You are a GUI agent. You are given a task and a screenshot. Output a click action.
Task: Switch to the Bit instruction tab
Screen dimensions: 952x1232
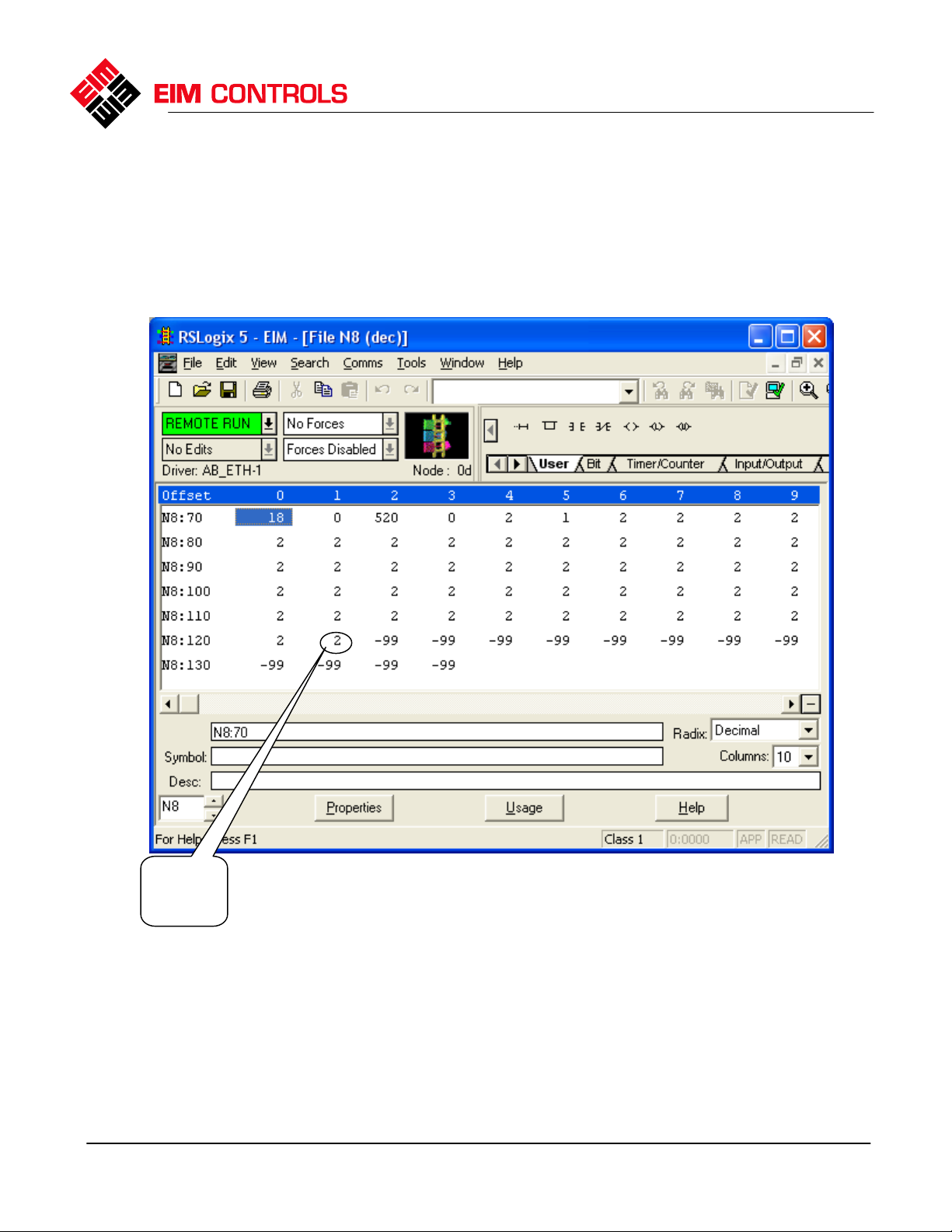(x=594, y=464)
